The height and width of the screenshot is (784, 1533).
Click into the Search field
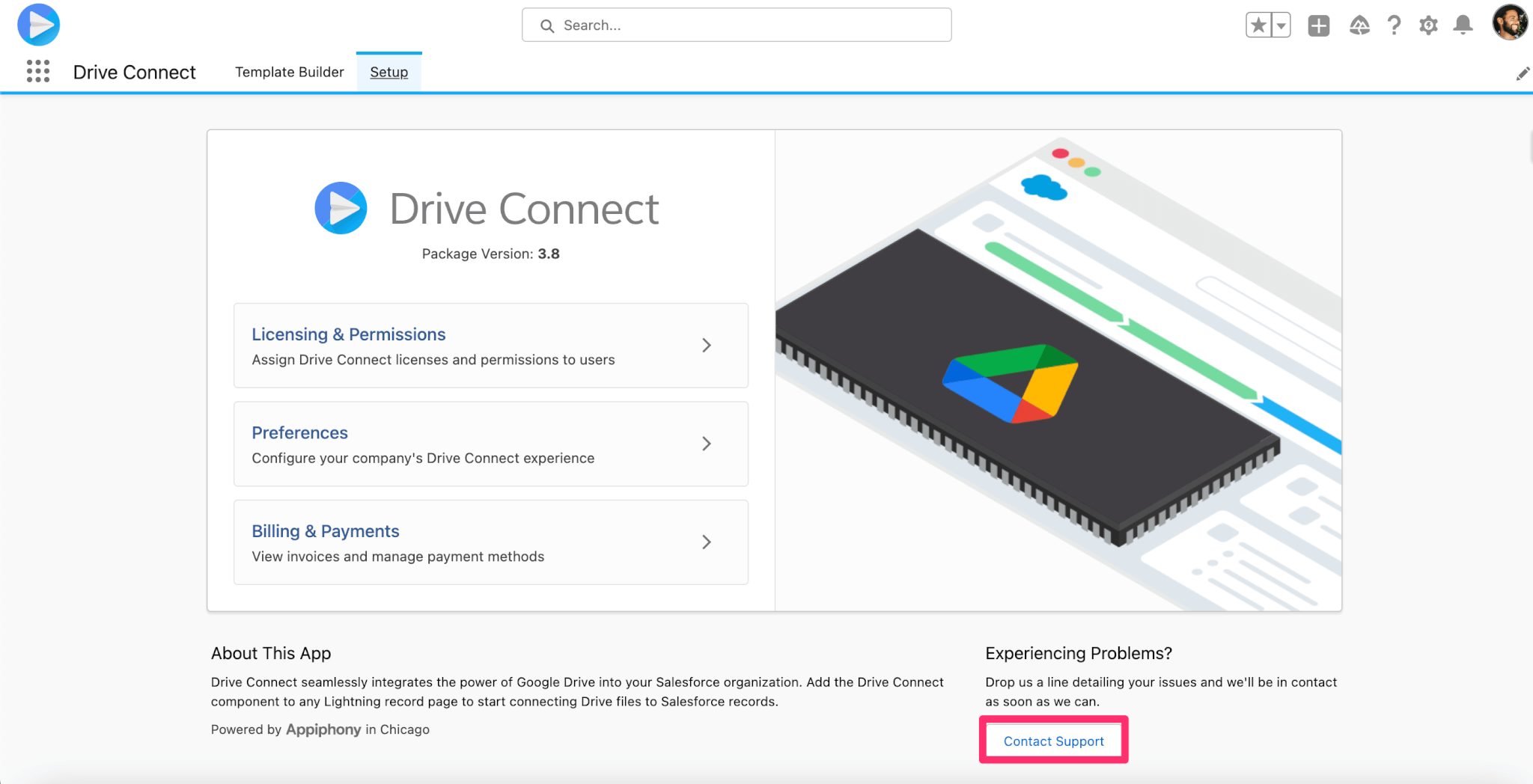[737, 25]
